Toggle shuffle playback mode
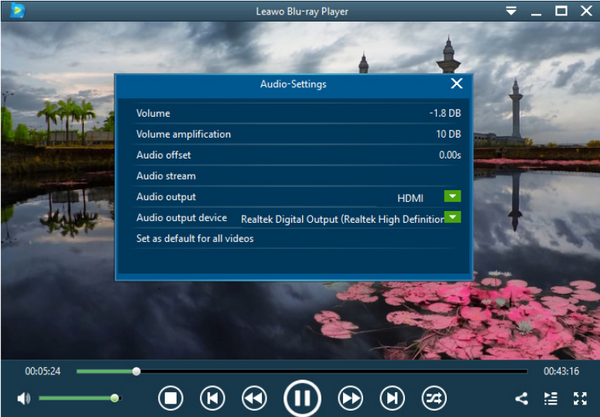Viewport: 600px width, 417px height. coord(433,398)
